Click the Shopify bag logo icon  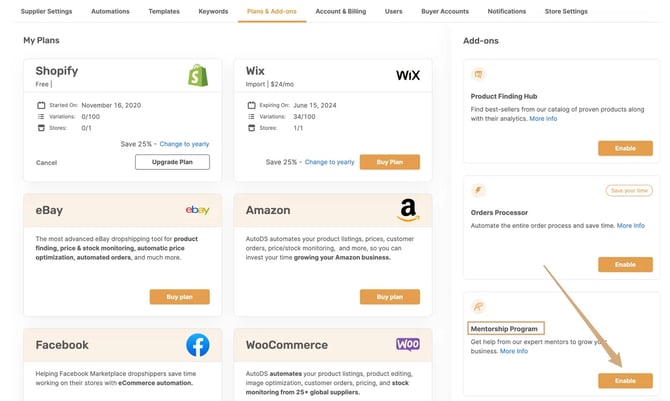tap(198, 75)
